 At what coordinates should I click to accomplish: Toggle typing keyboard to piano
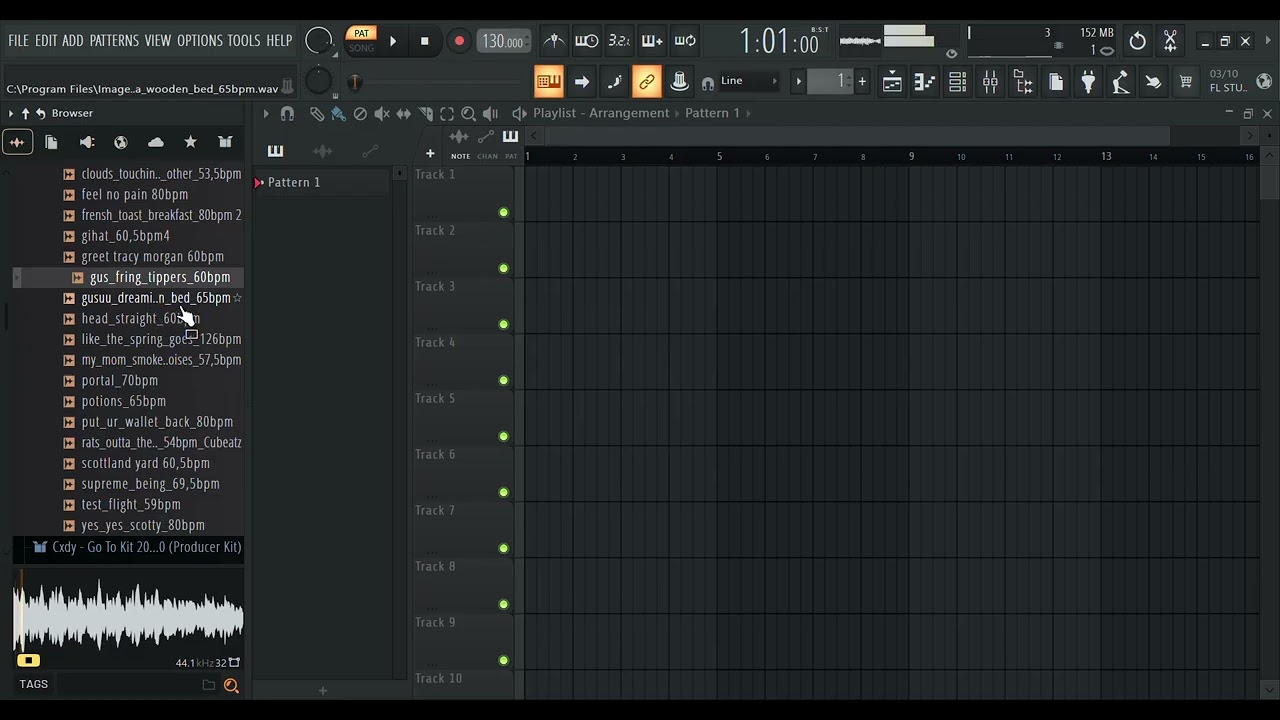point(548,82)
